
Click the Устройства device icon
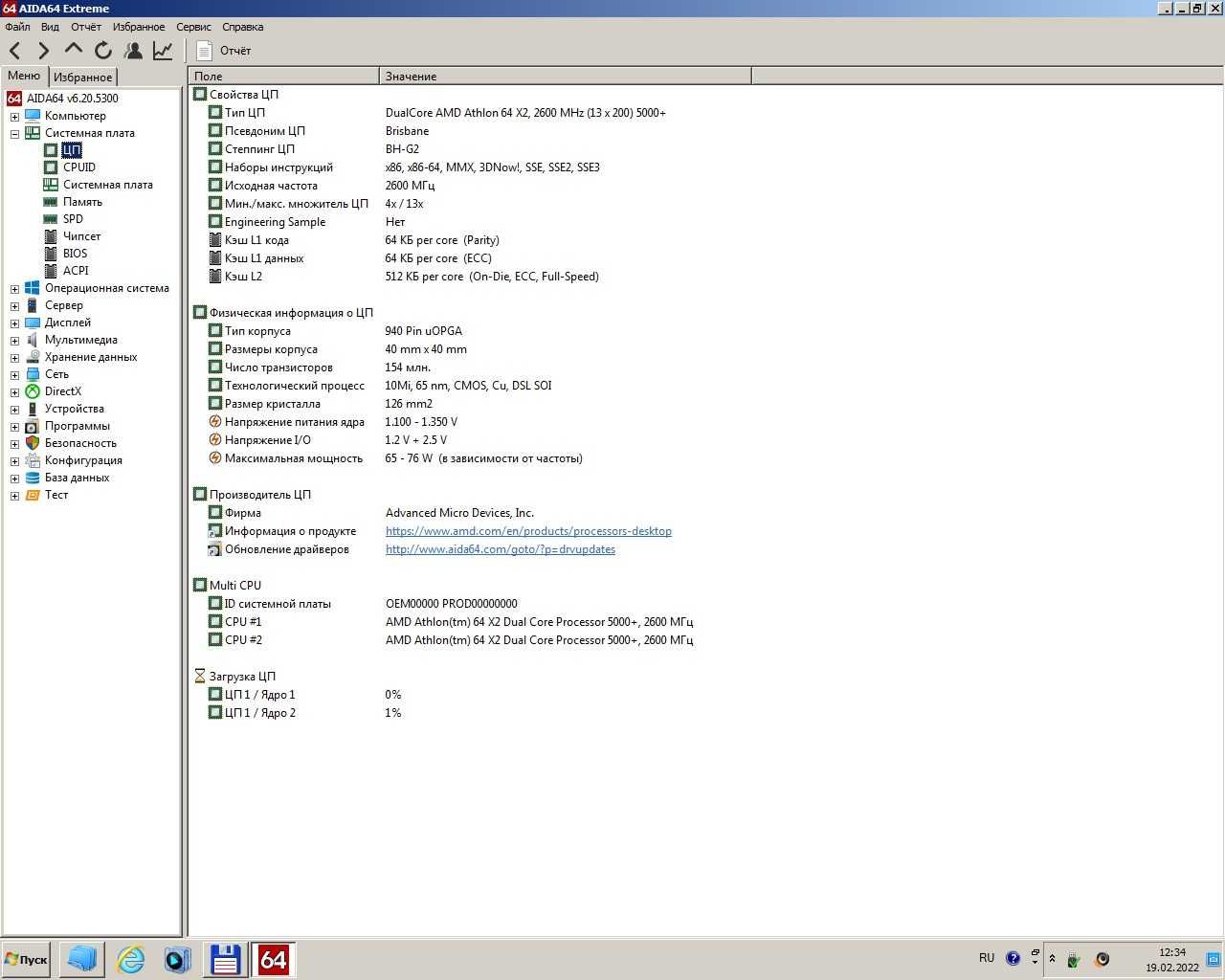pos(33,409)
